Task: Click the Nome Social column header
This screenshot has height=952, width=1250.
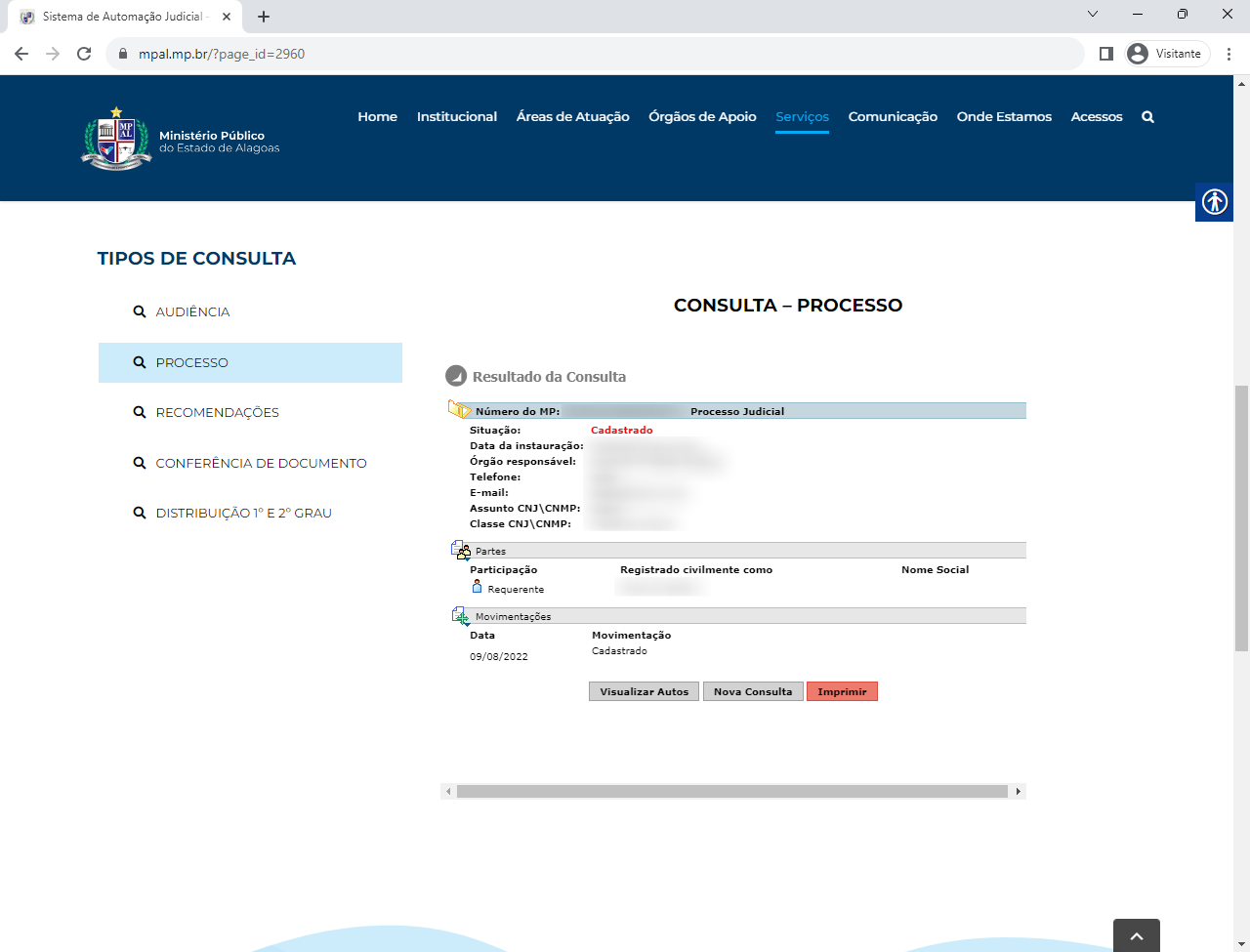Action: [x=935, y=569]
